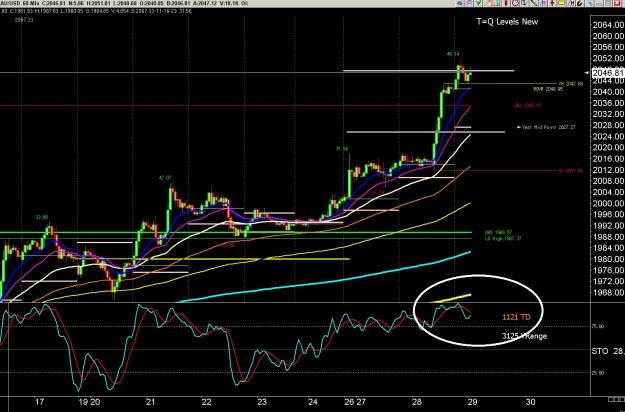This screenshot has height=412, width=625.
Task: Click the blue figure icon in toolbar
Action: [x=543, y=3]
